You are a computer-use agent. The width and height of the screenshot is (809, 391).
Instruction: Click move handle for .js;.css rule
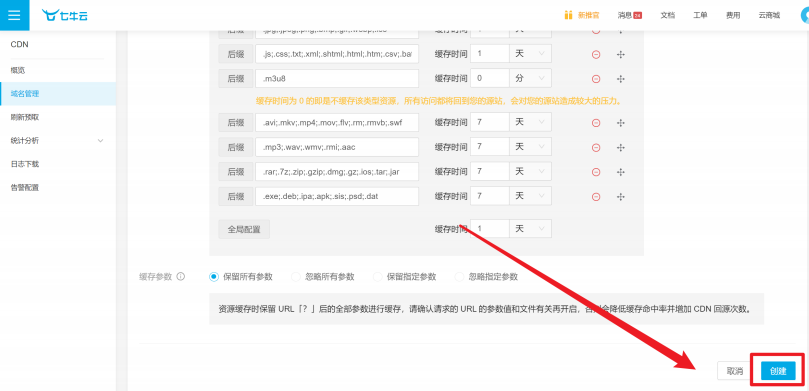[621, 54]
